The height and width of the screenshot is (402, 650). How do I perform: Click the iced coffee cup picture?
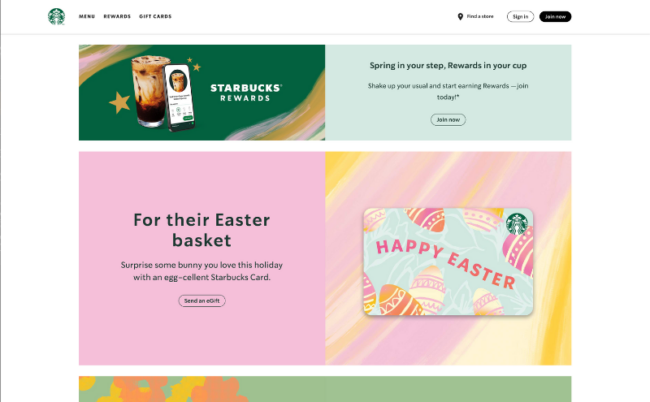(148, 91)
